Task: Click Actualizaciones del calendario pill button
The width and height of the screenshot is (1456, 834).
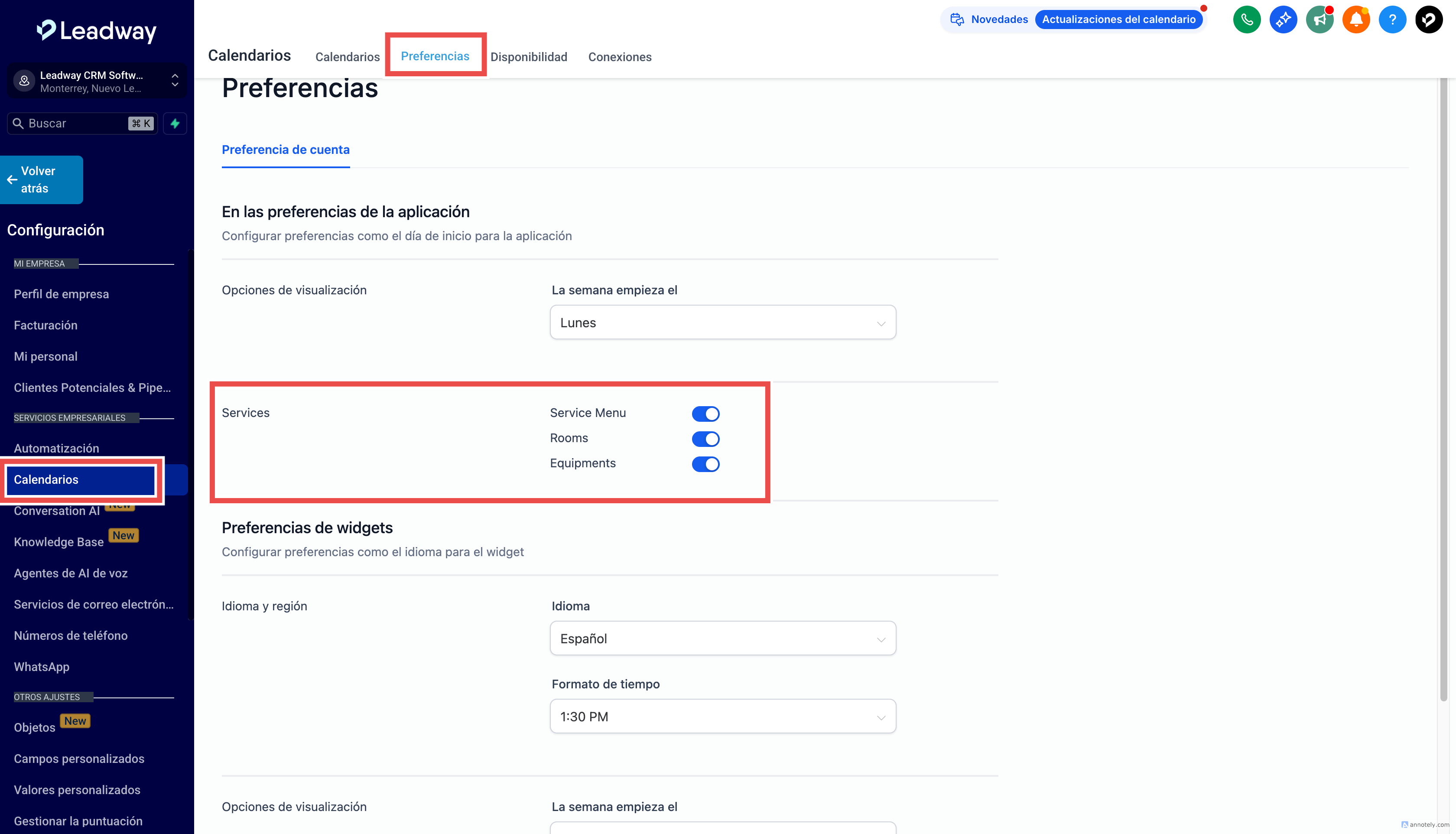Action: 1118,20
